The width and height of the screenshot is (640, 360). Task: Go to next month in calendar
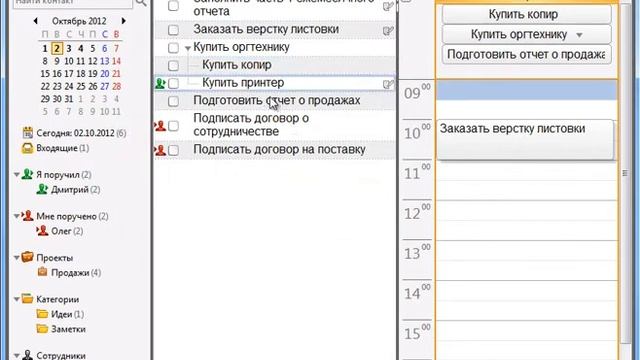[x=123, y=21]
